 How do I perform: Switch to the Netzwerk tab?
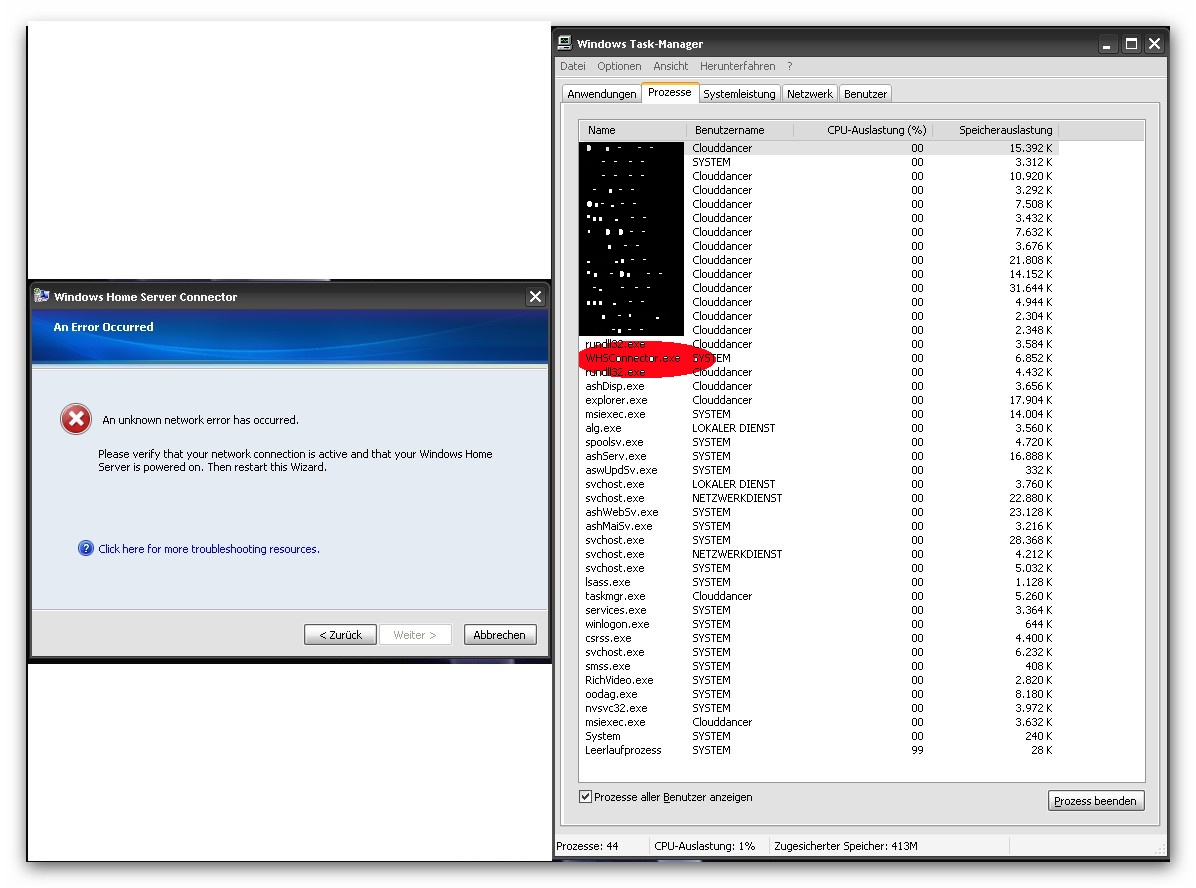tap(809, 94)
